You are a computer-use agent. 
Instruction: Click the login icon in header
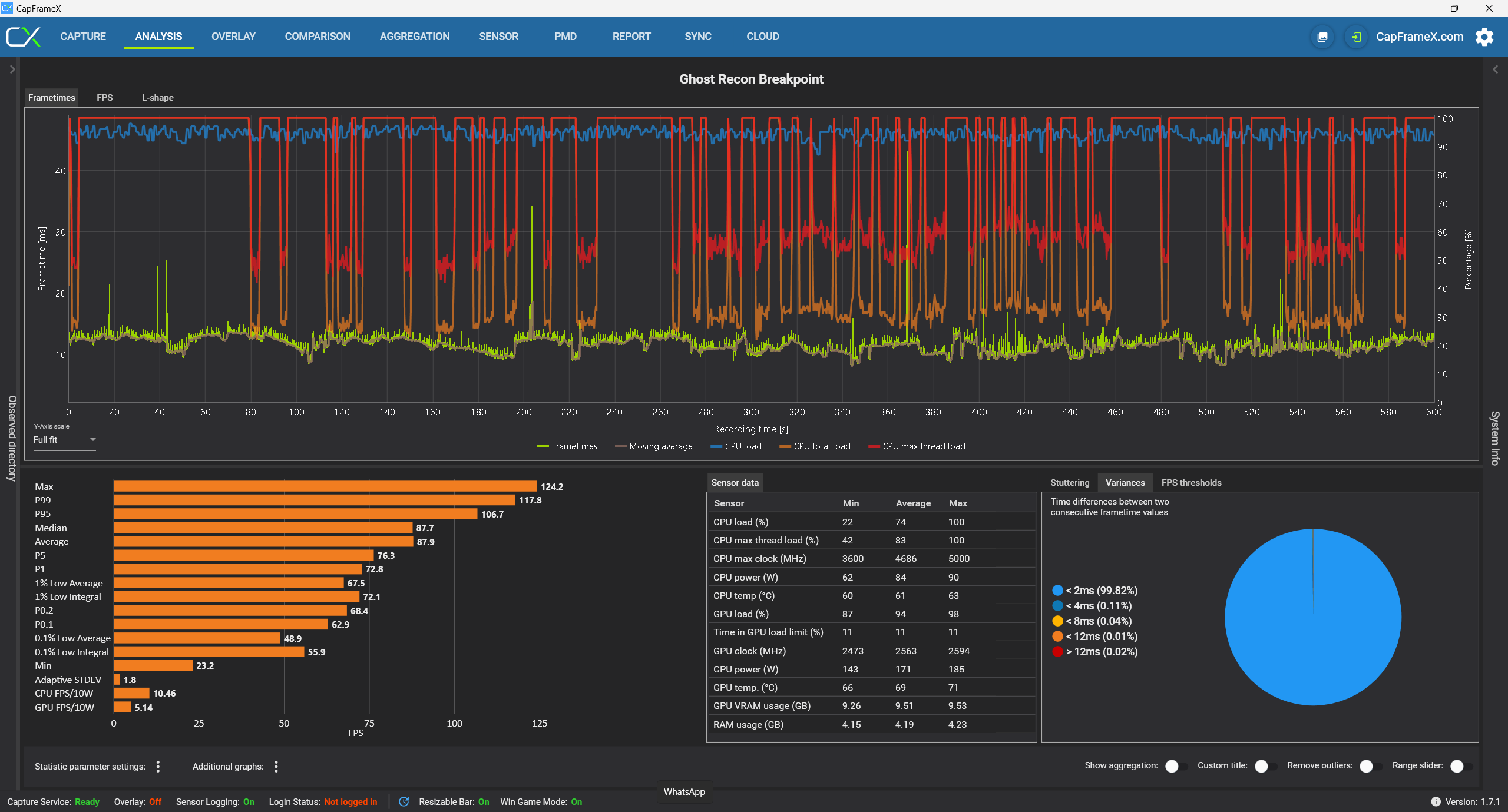coord(1356,37)
